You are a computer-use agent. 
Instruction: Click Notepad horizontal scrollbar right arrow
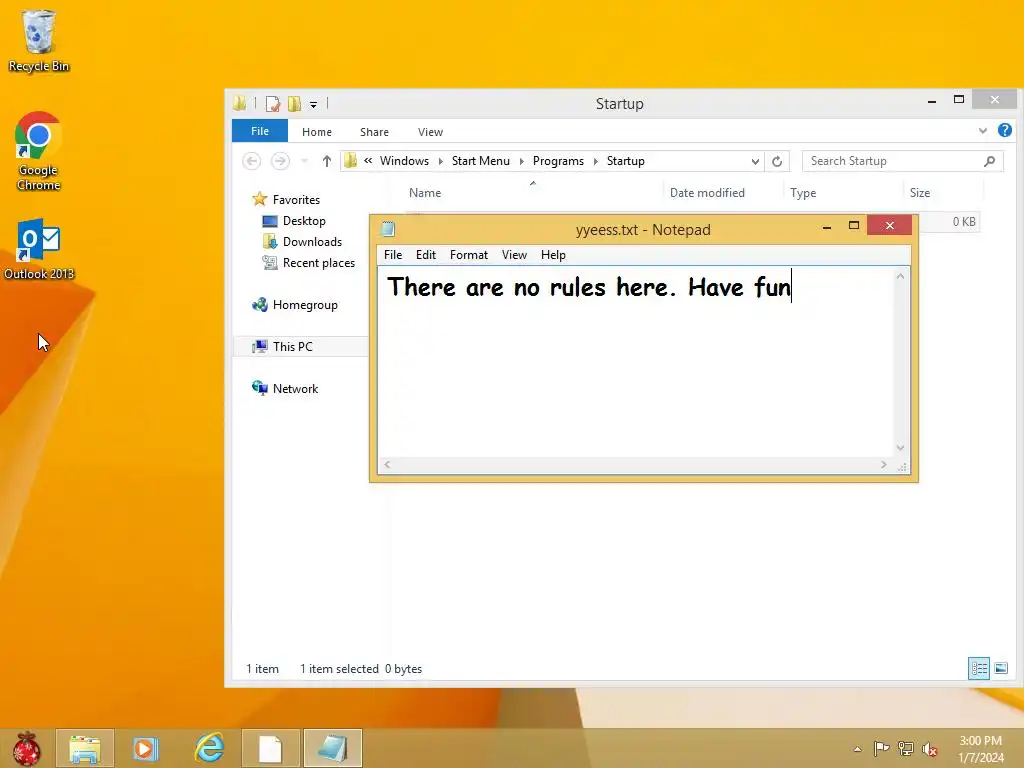click(884, 464)
